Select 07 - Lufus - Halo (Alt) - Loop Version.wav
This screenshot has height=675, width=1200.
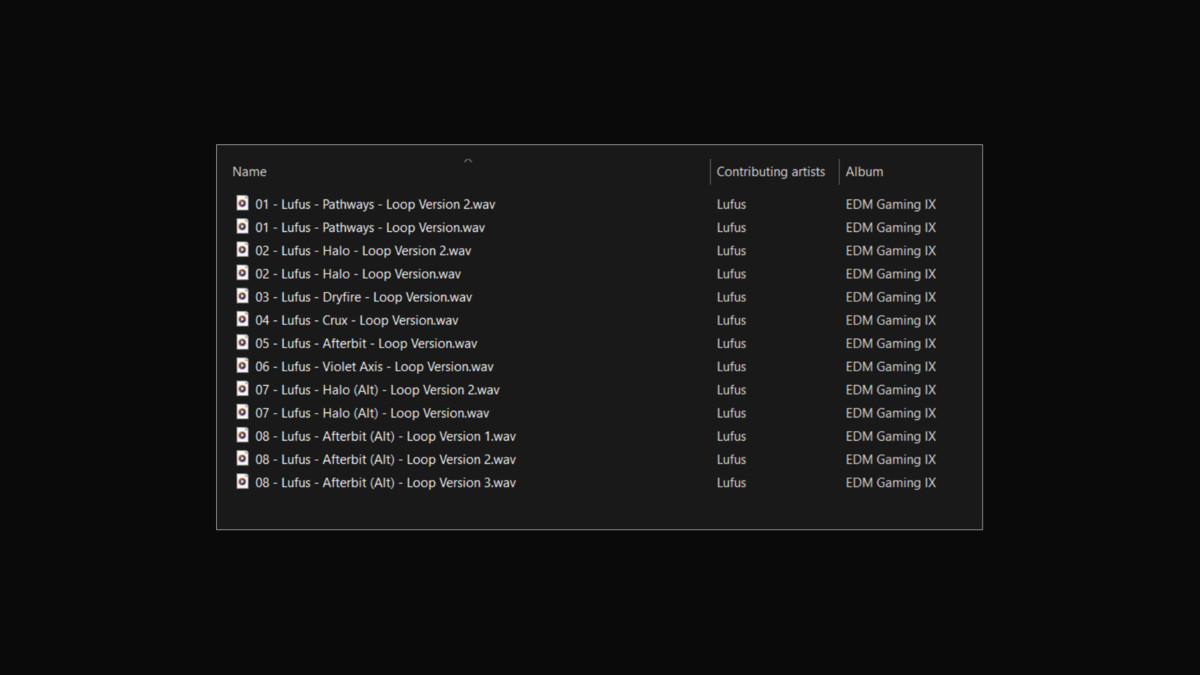[x=371, y=413]
